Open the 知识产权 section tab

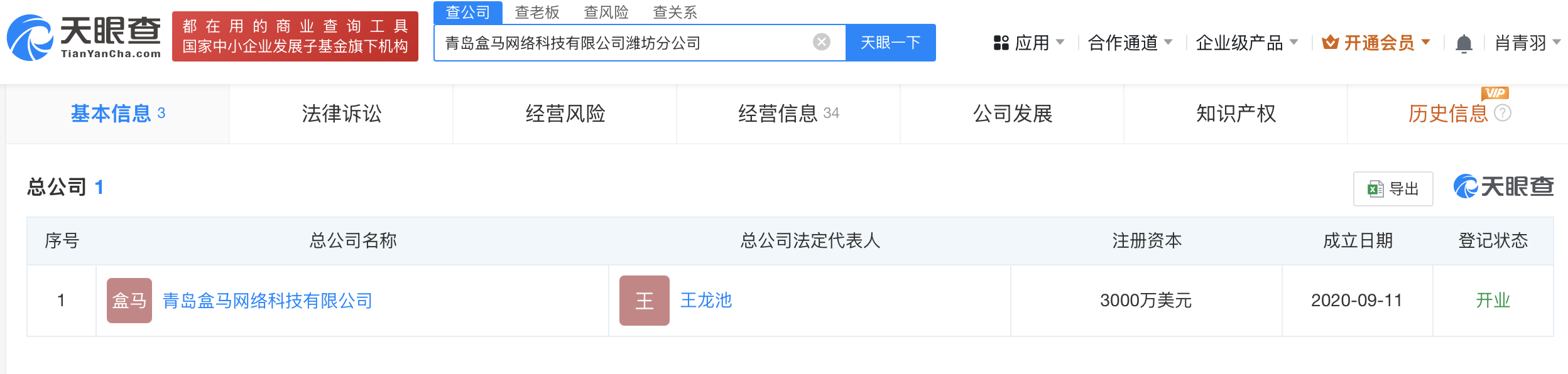pos(1236,114)
